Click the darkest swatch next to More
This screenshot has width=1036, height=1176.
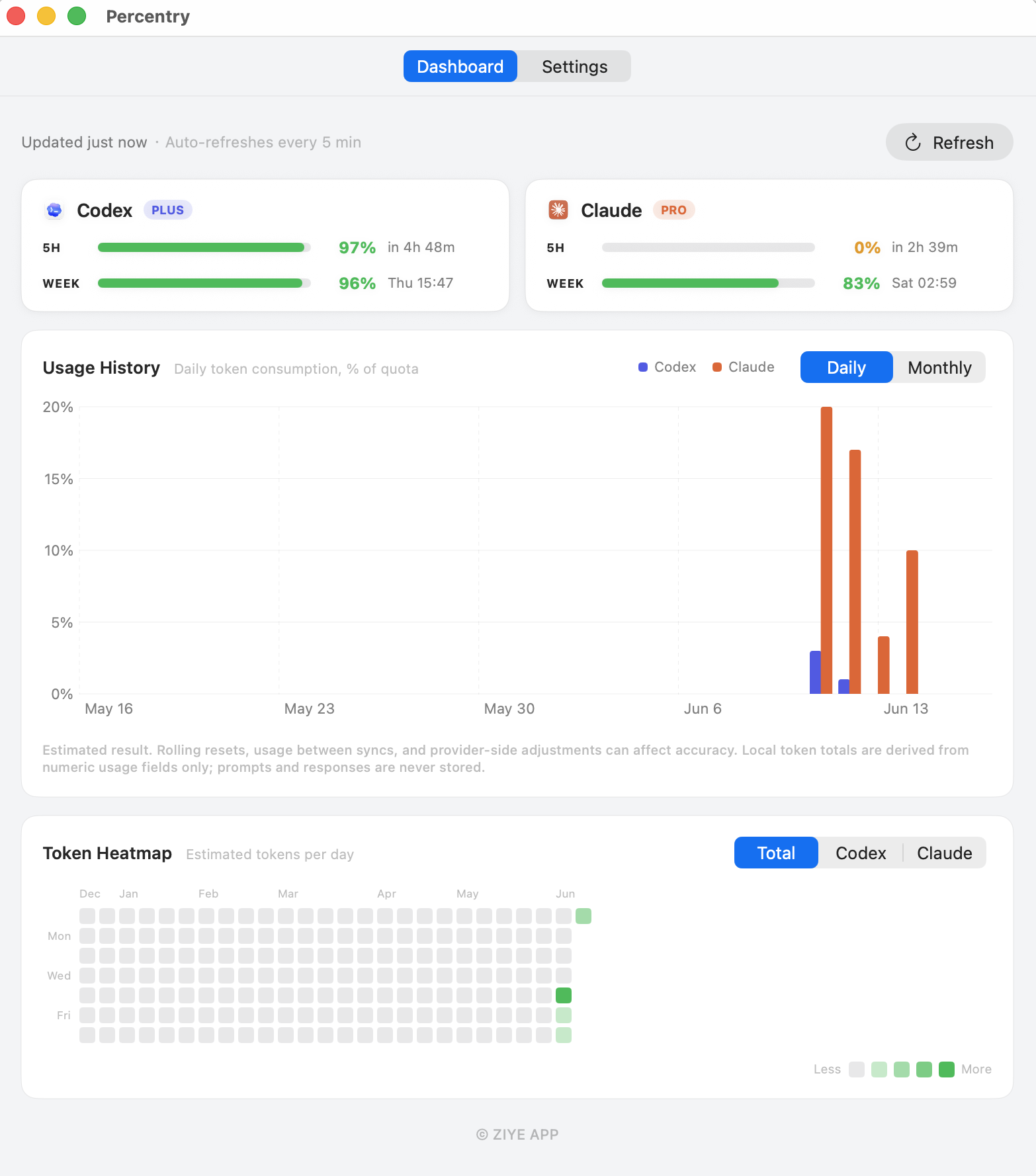[x=947, y=1070]
